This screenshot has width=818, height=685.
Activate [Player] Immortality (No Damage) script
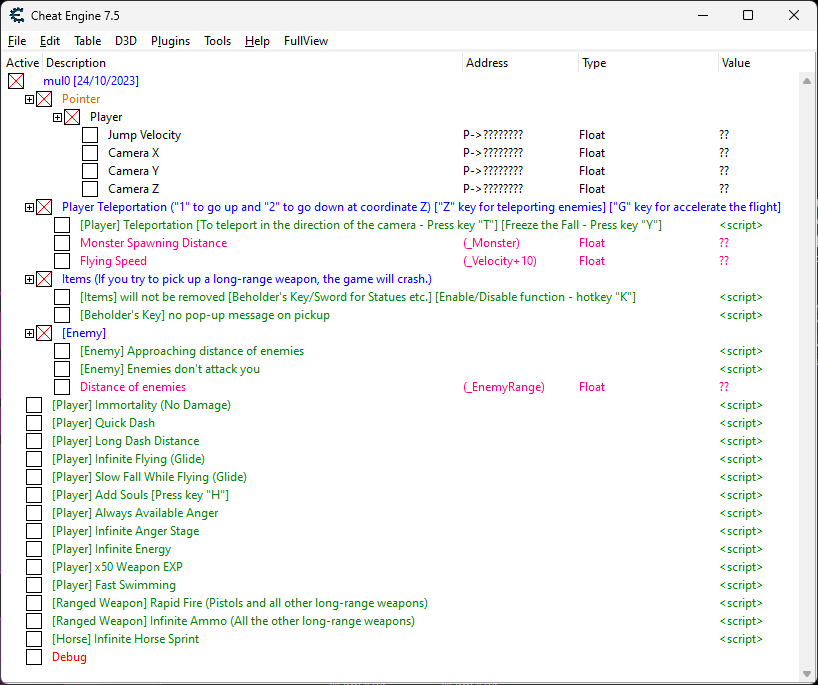34,405
